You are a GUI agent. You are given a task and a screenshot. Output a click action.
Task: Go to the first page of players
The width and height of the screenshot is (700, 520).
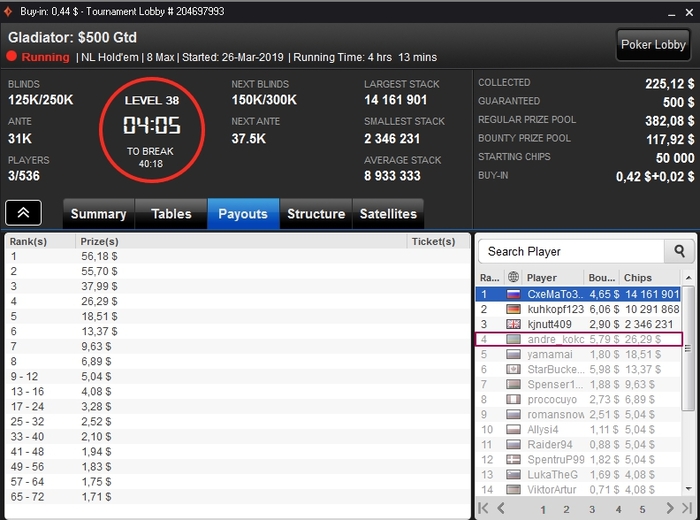coord(483,508)
